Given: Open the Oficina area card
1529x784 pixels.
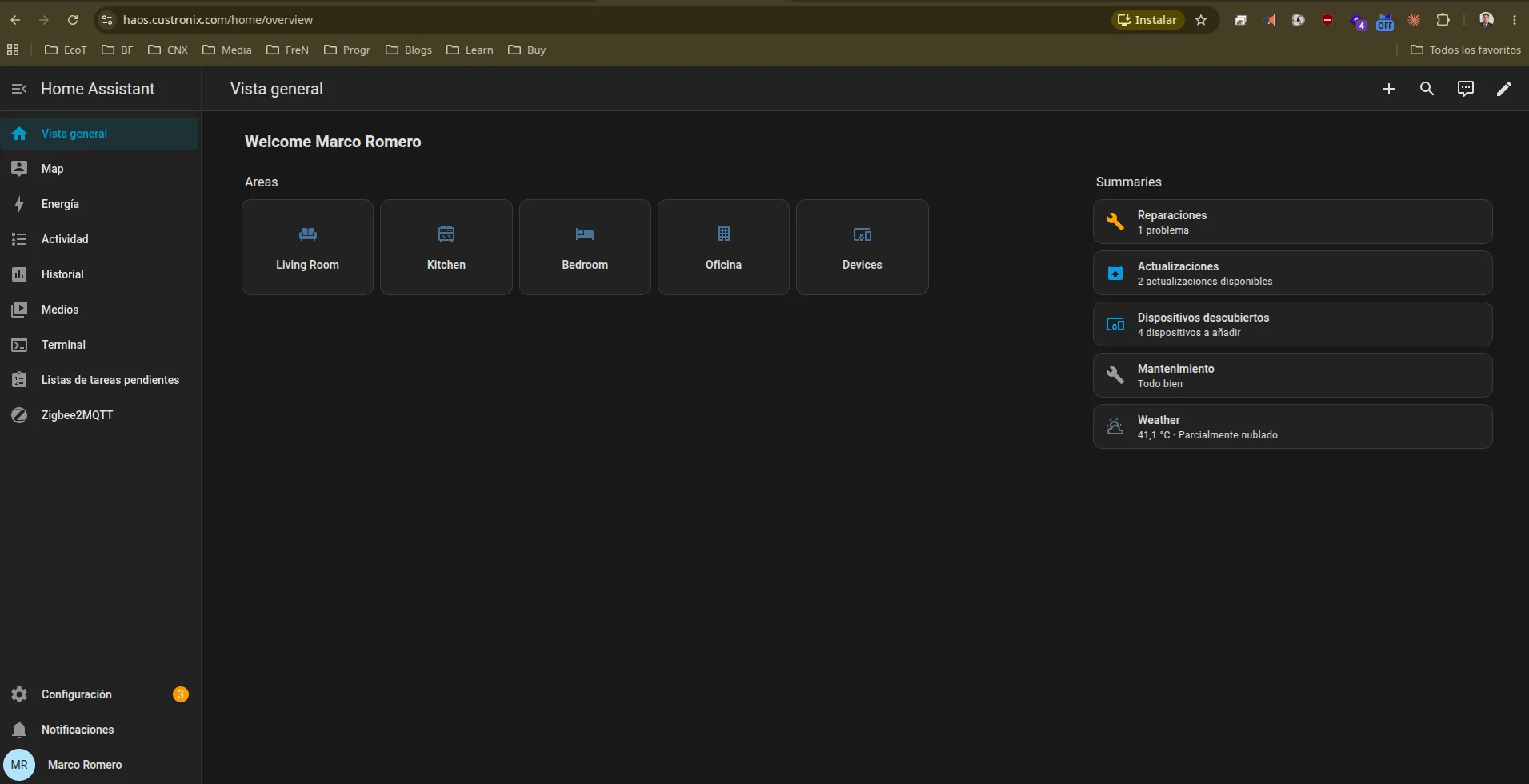Looking at the screenshot, I should [x=723, y=247].
